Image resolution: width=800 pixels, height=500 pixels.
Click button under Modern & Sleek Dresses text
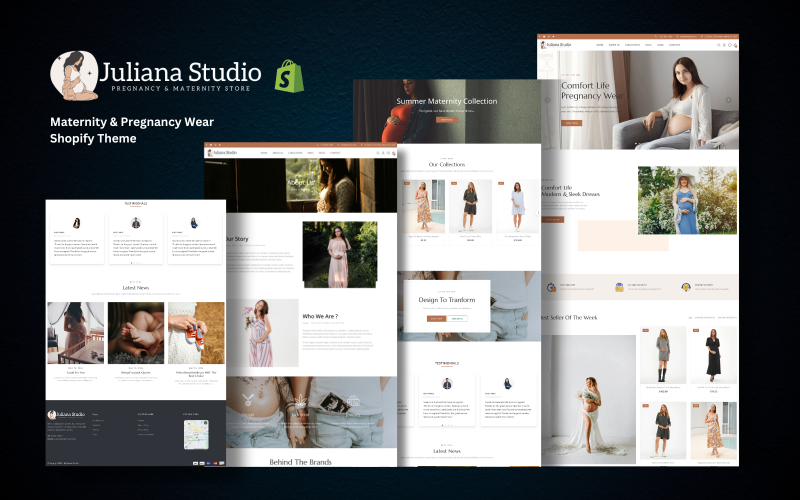(x=553, y=219)
